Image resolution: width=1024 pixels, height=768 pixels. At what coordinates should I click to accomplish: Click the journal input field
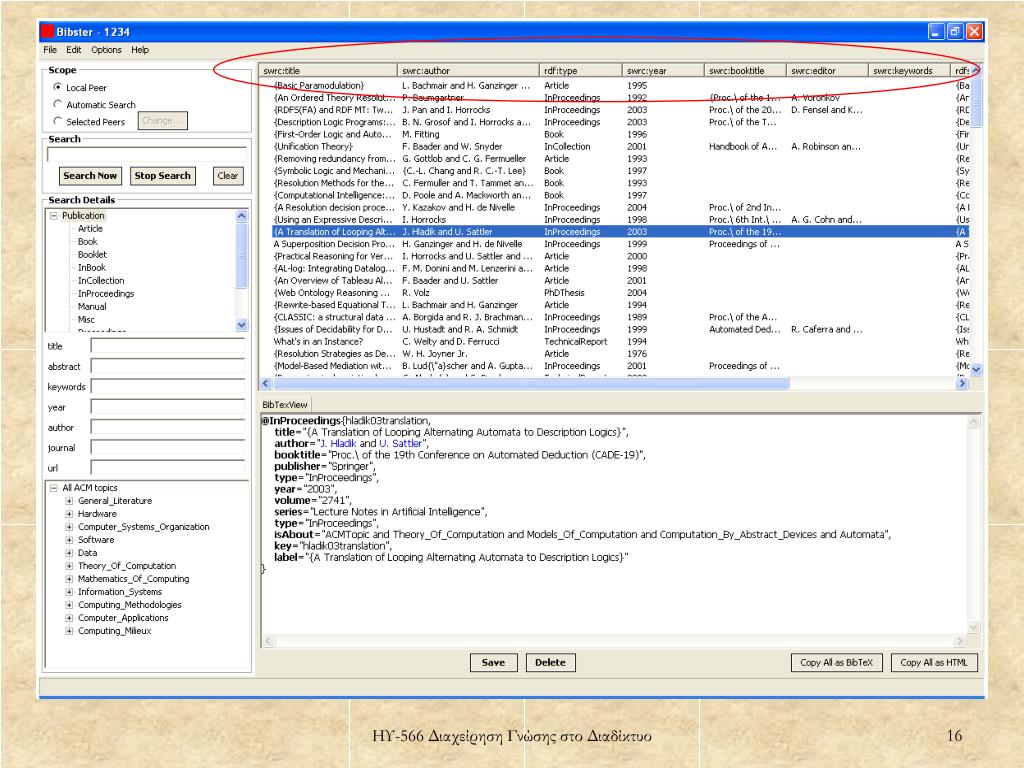point(168,447)
